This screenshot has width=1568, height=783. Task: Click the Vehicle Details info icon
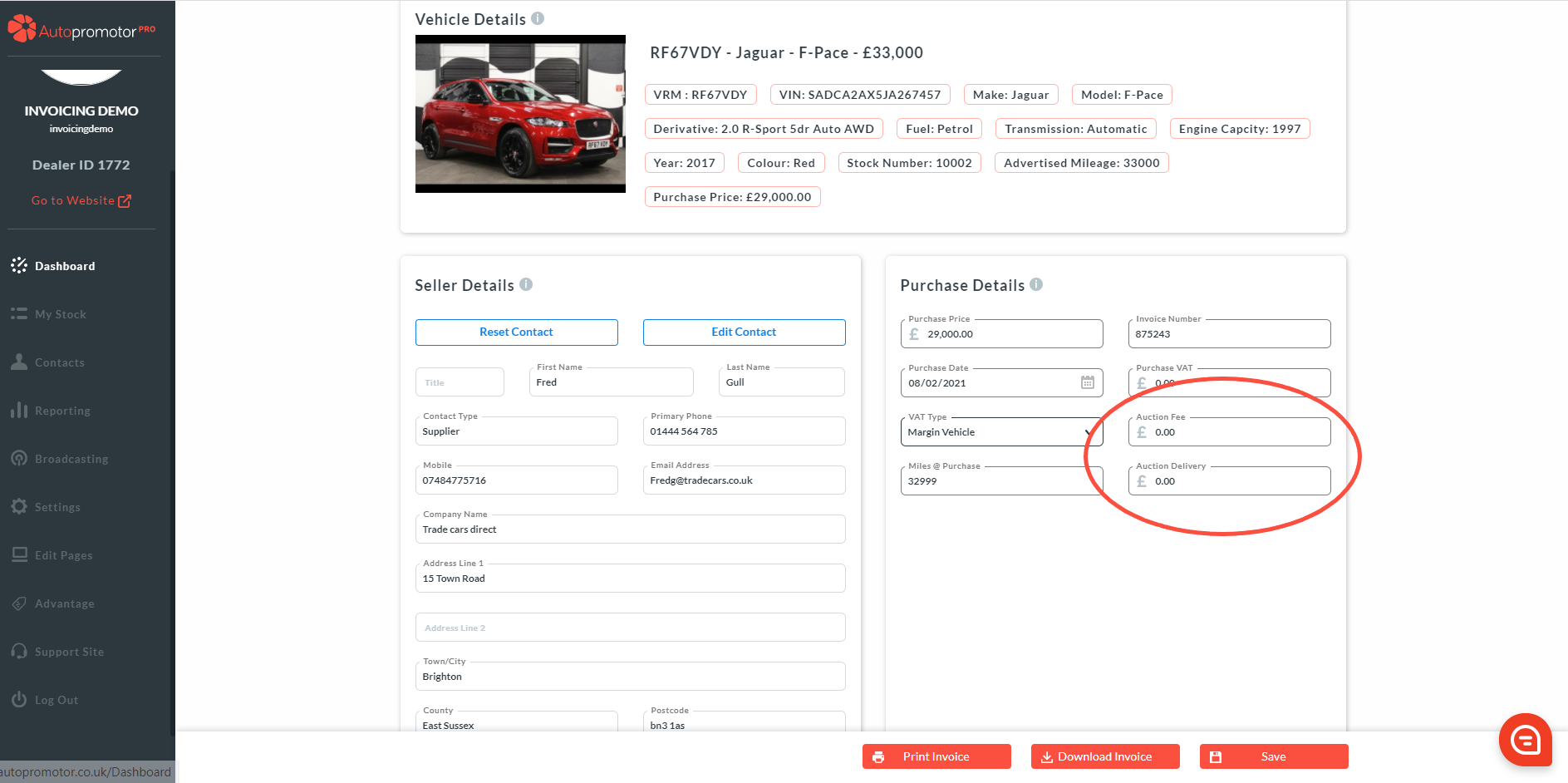[x=538, y=18]
